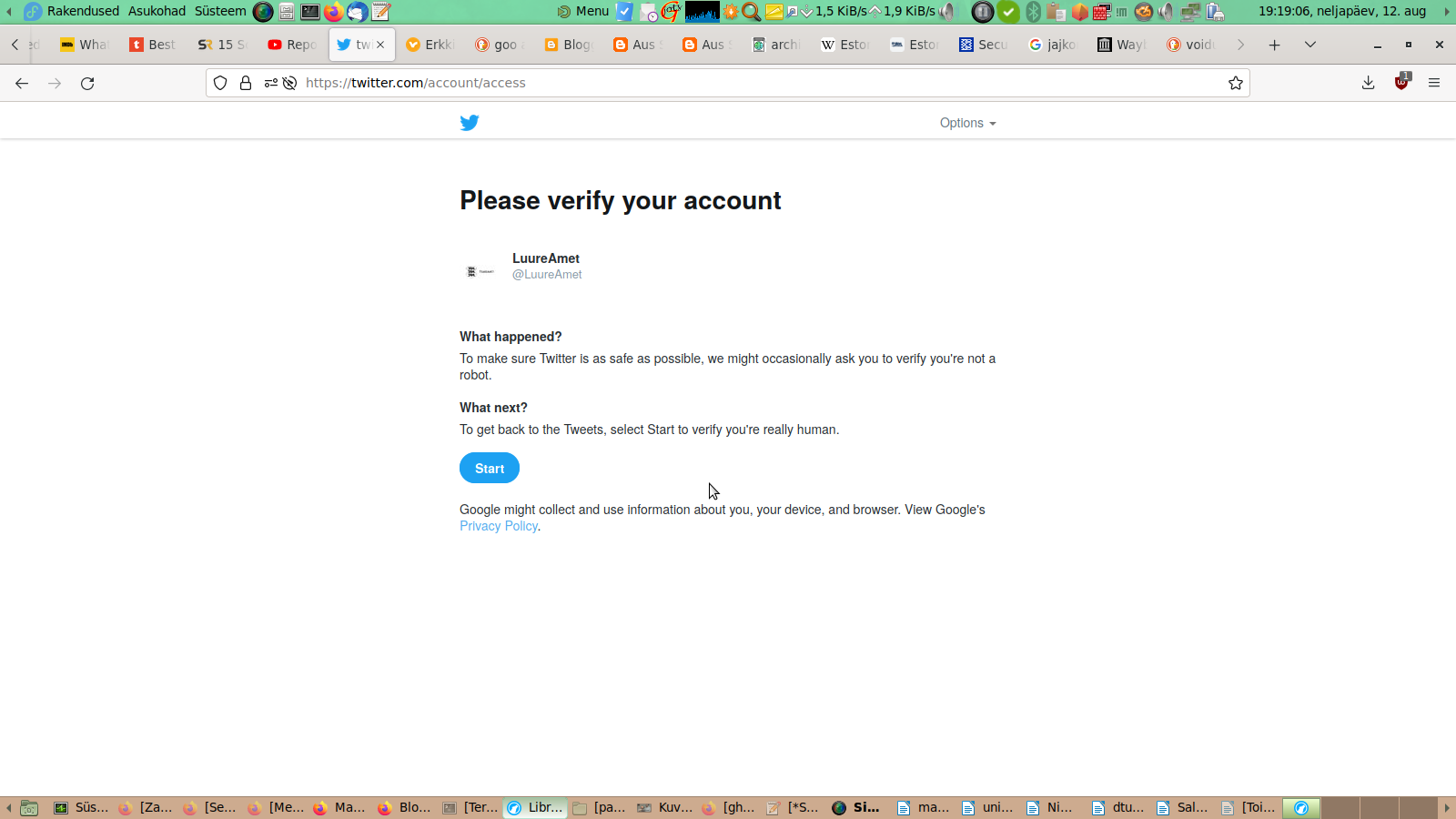List all tabs with dropdown chevron
This screenshot has height=819, width=1456.
pos(1310,45)
